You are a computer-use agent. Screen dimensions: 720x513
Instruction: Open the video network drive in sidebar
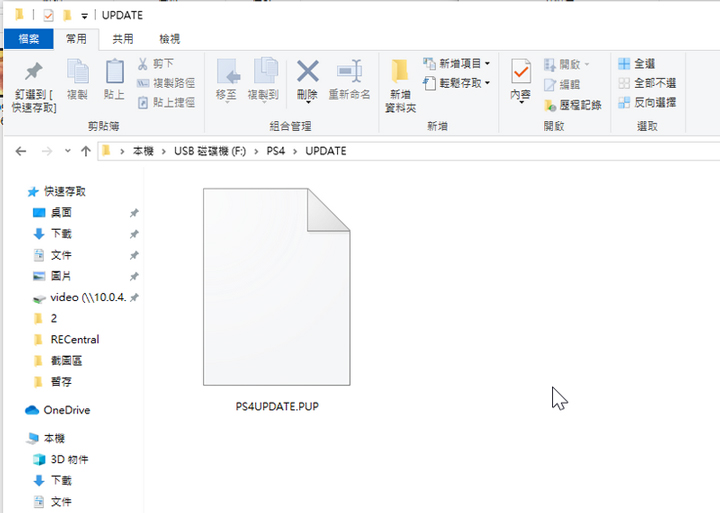pyautogui.click(x=88, y=298)
